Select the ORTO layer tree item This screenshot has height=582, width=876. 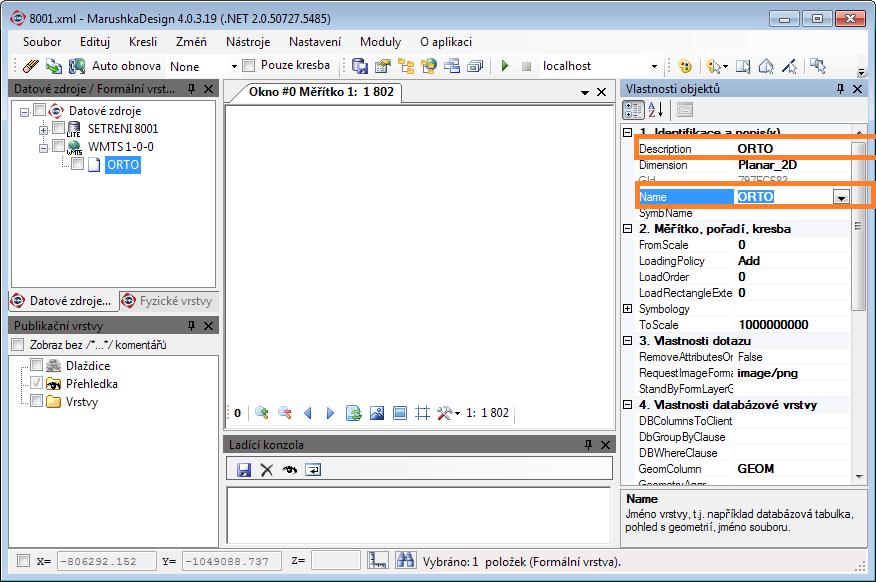point(123,165)
